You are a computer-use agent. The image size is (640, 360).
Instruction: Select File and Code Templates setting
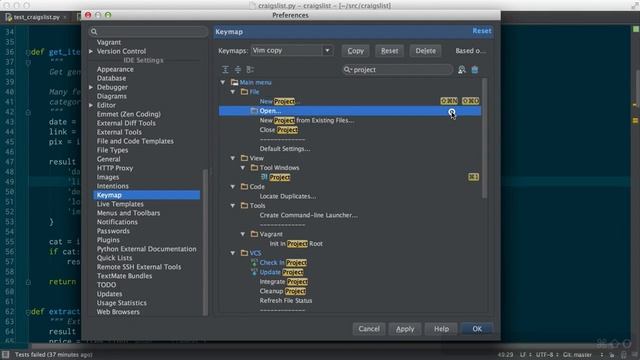click(x=135, y=141)
